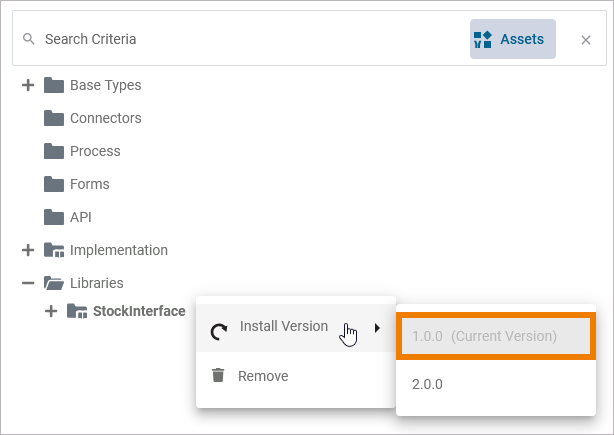Click the Connectors folder icon
The height and width of the screenshot is (435, 614).
[x=54, y=118]
